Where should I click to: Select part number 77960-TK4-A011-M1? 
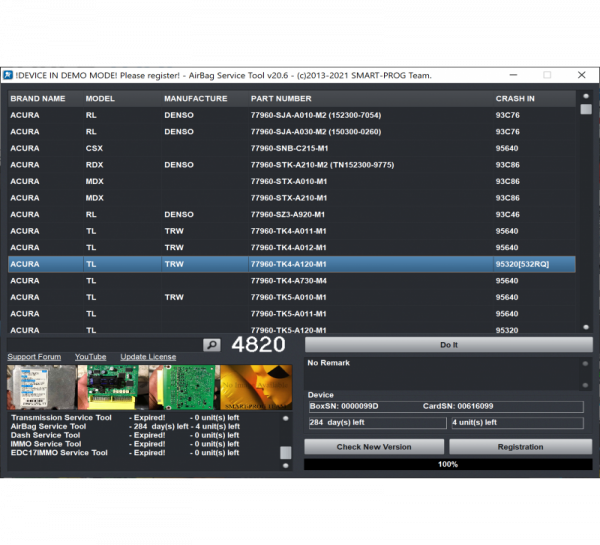[x=289, y=231]
